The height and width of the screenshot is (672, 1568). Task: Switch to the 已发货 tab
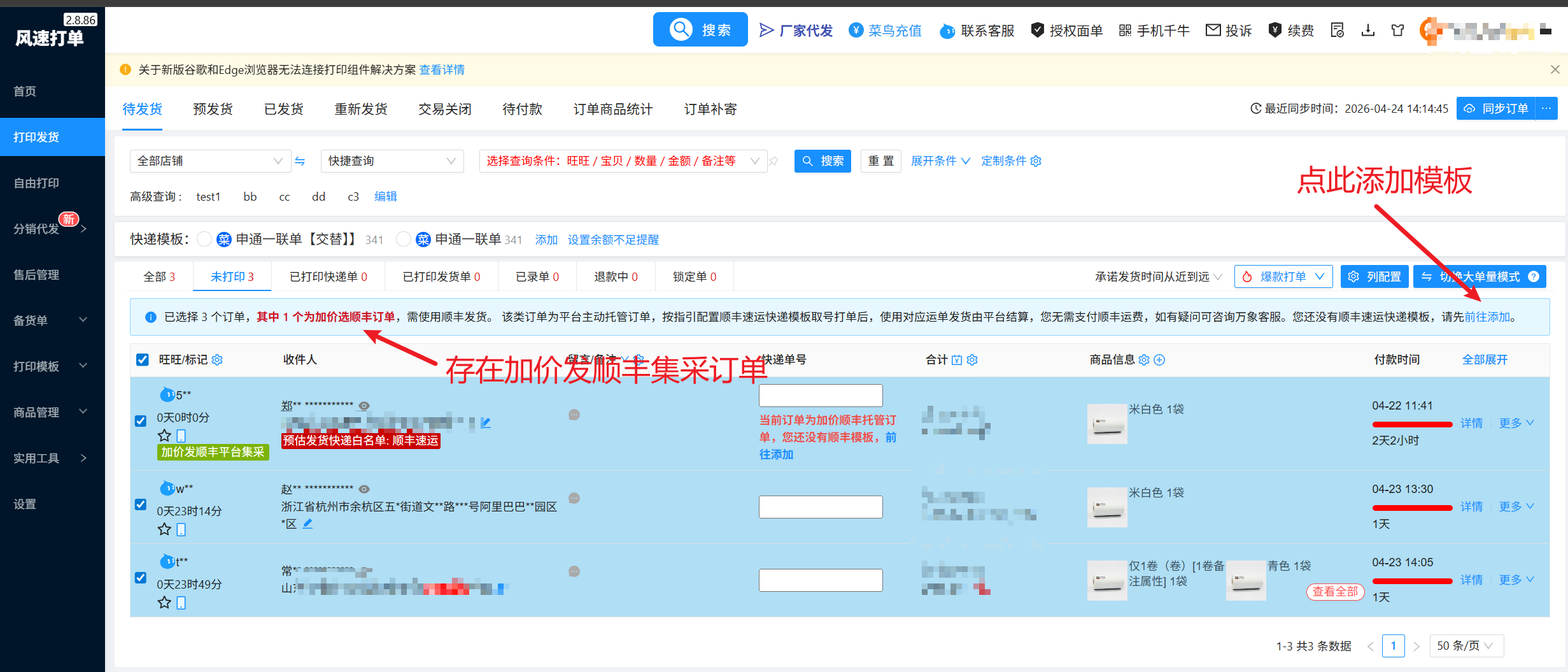tap(284, 109)
